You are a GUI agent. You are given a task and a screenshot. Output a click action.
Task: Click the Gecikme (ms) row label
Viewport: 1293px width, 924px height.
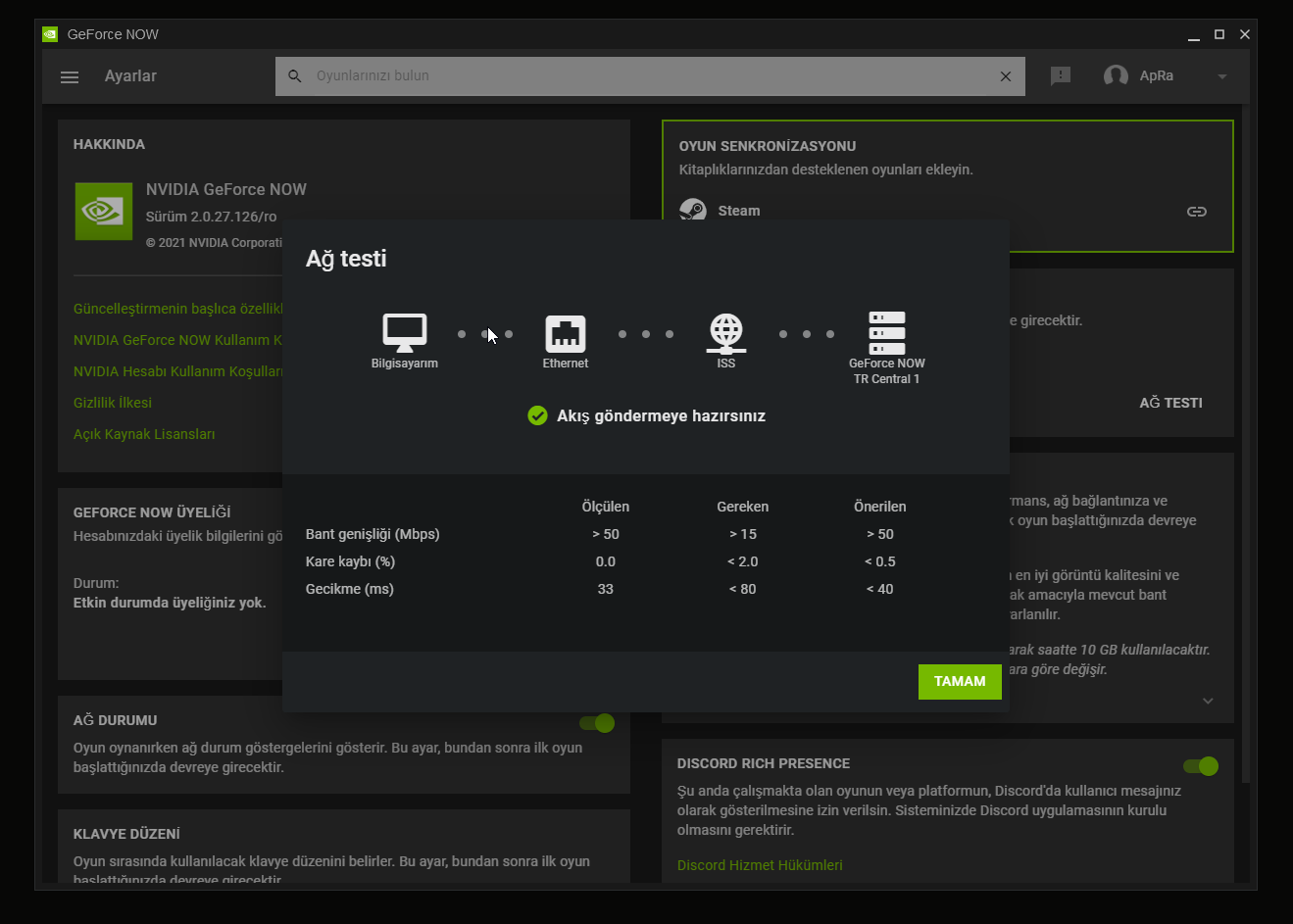(x=350, y=589)
